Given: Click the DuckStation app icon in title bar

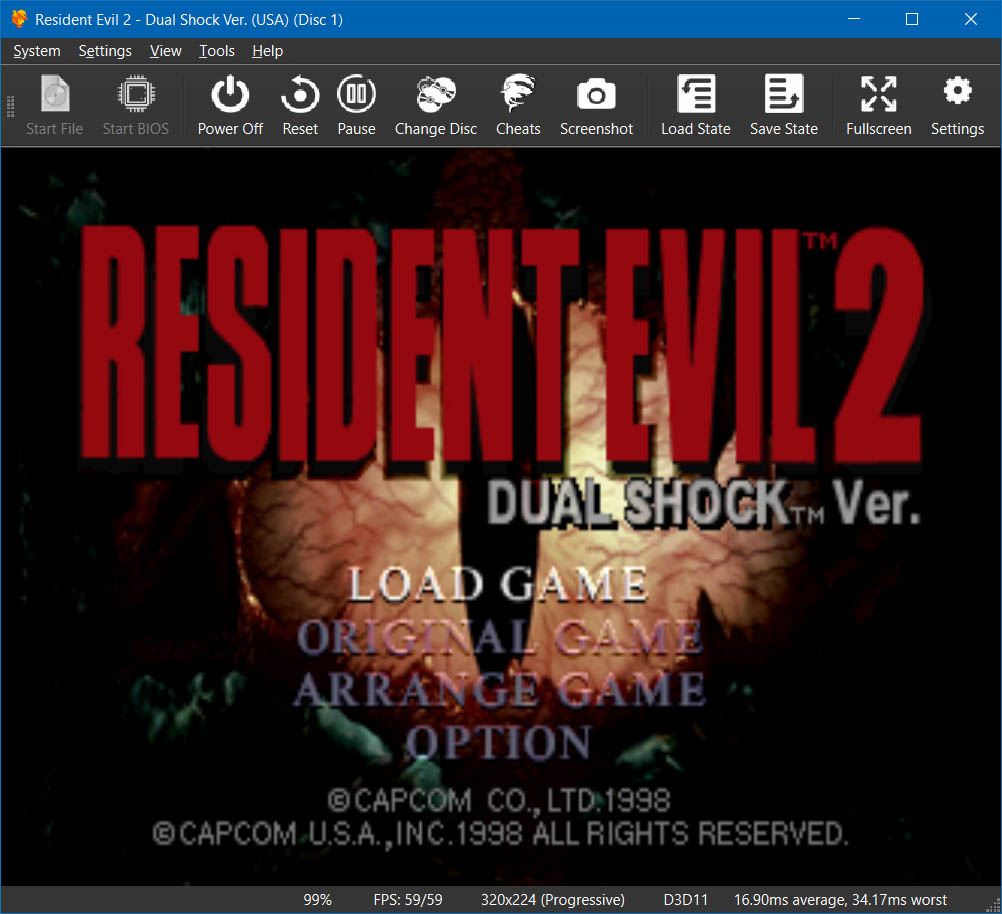Looking at the screenshot, I should click(19, 19).
